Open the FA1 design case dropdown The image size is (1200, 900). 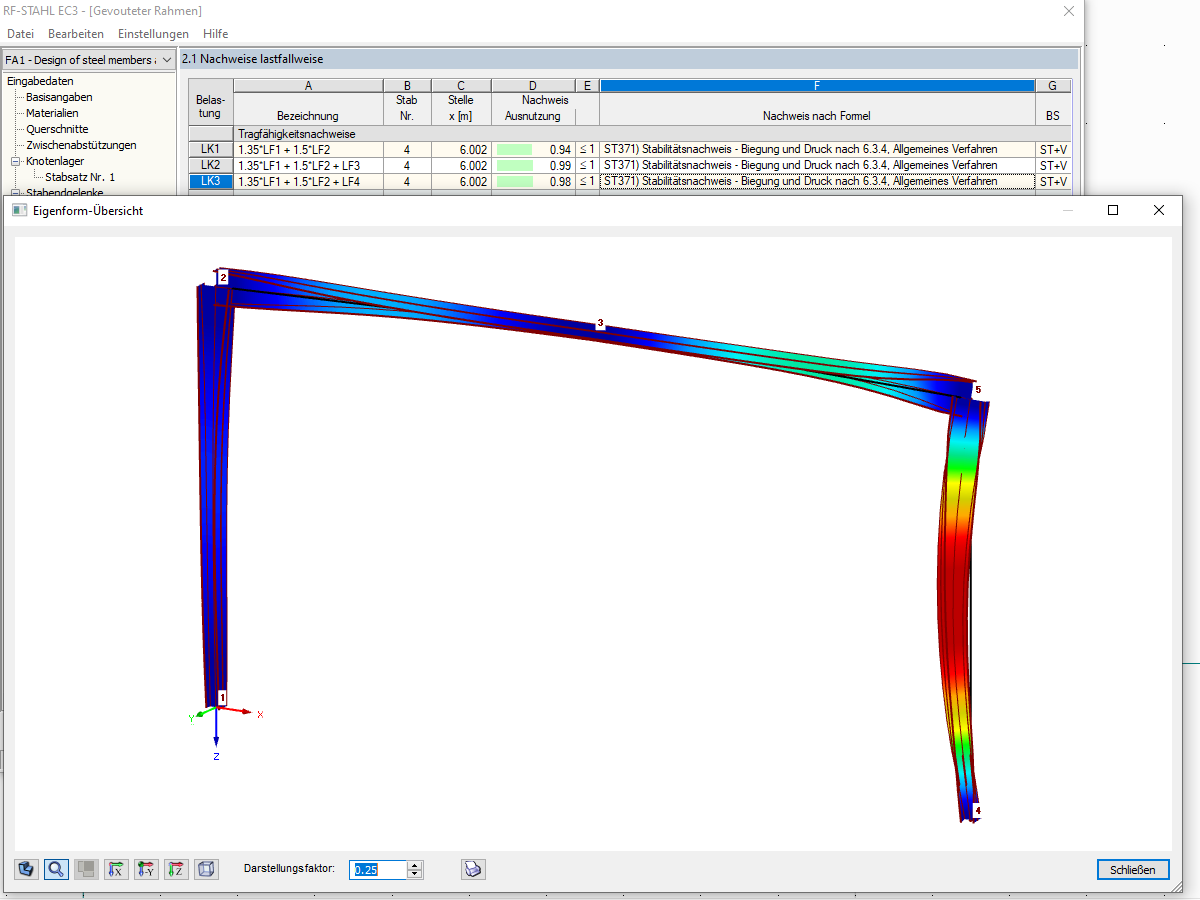tap(88, 60)
